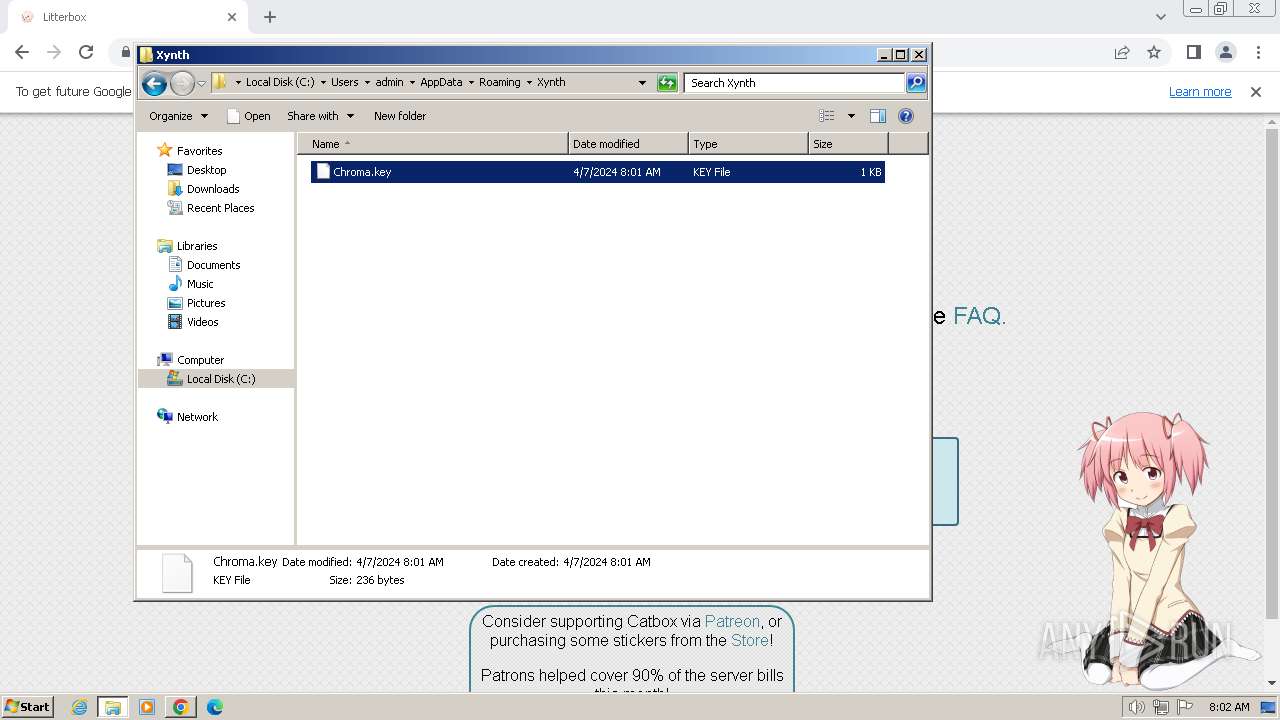Open the Documents library
The image size is (1280, 720).
pyautogui.click(x=213, y=265)
